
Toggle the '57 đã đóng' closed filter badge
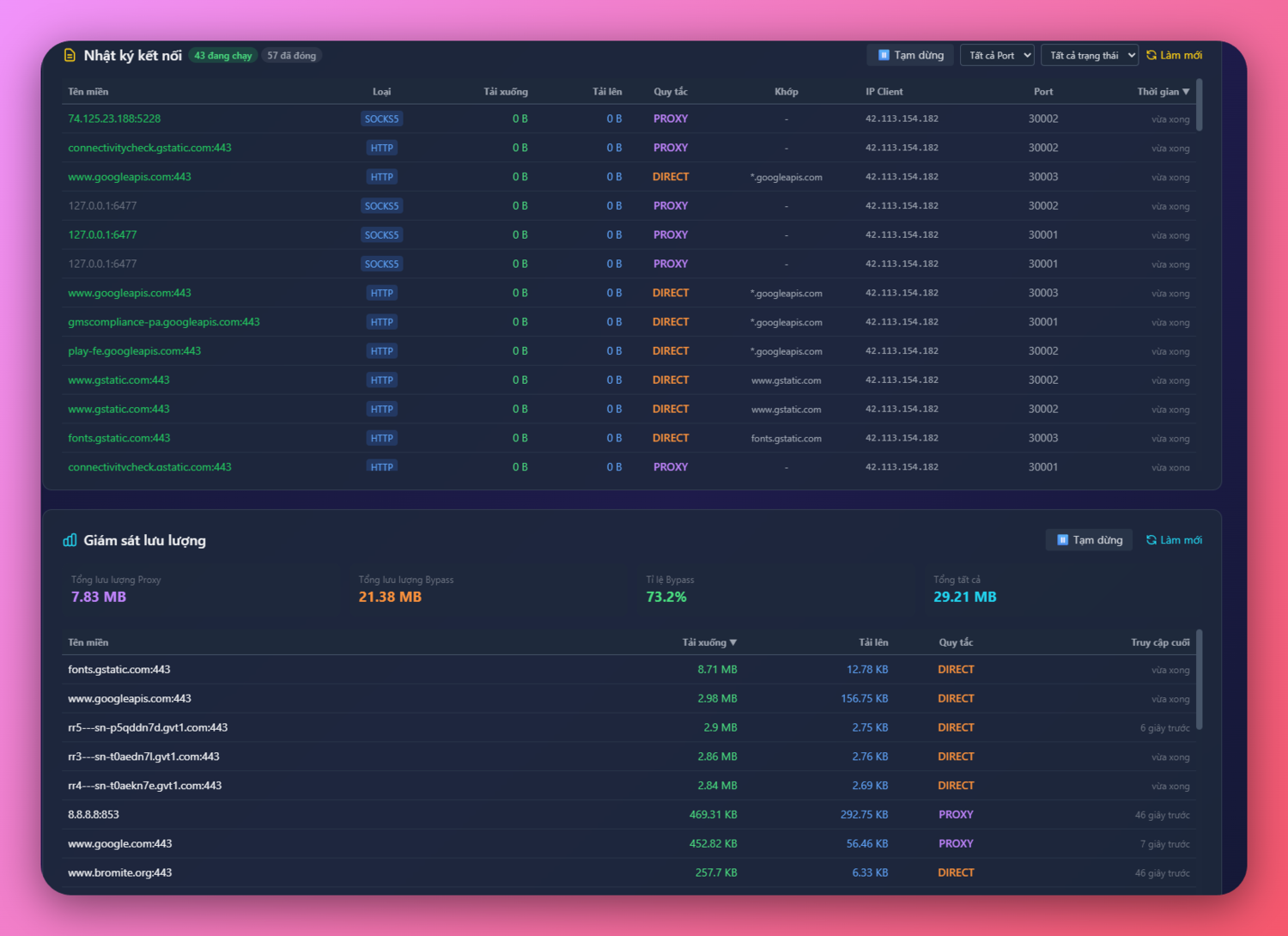(x=291, y=56)
